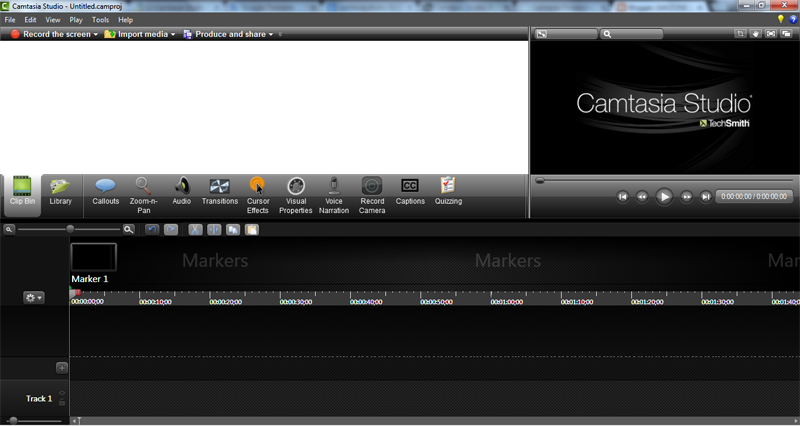Click Record the screen button
This screenshot has width=800, height=426.
[x=50, y=34]
